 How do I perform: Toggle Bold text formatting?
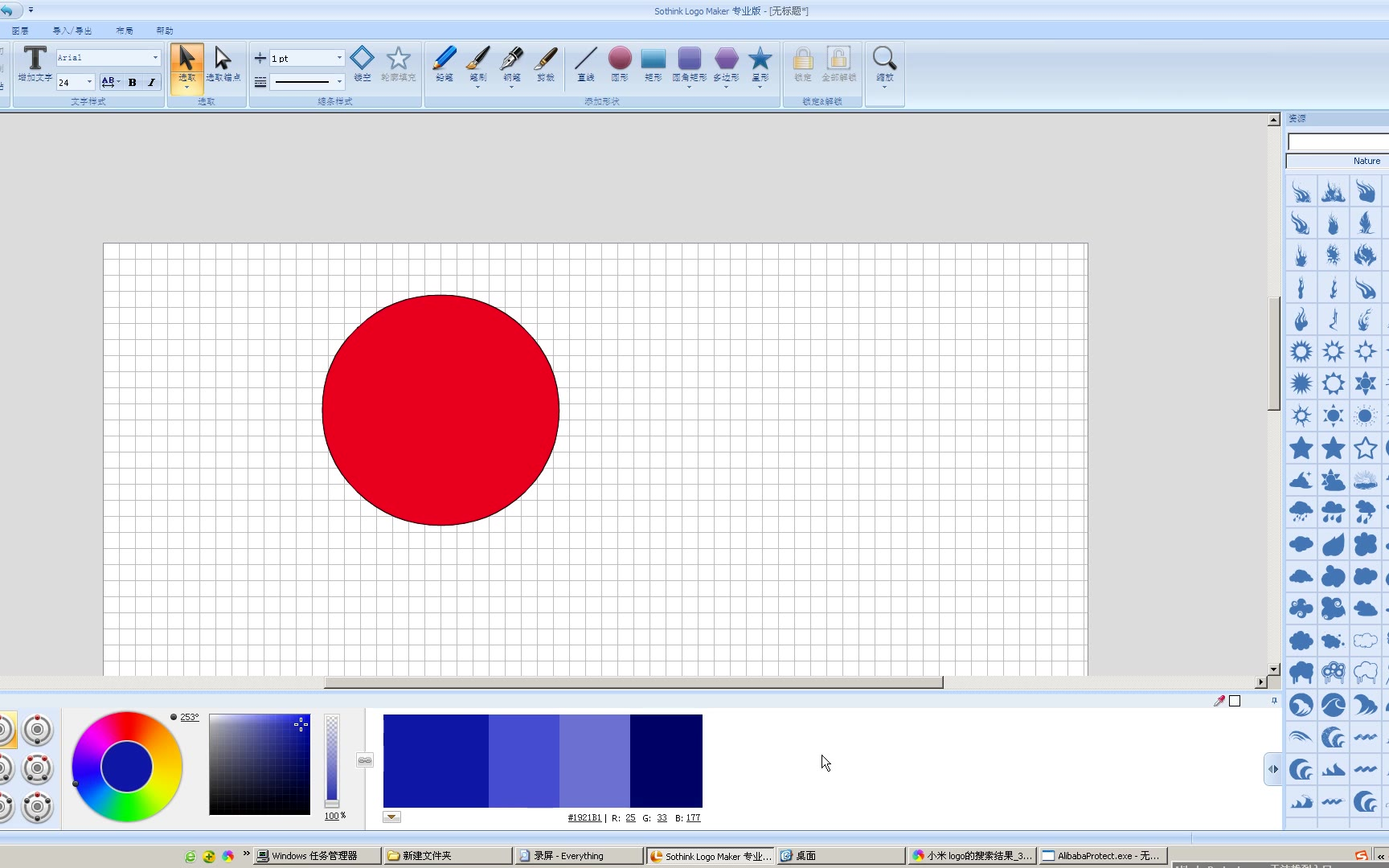pos(133,82)
